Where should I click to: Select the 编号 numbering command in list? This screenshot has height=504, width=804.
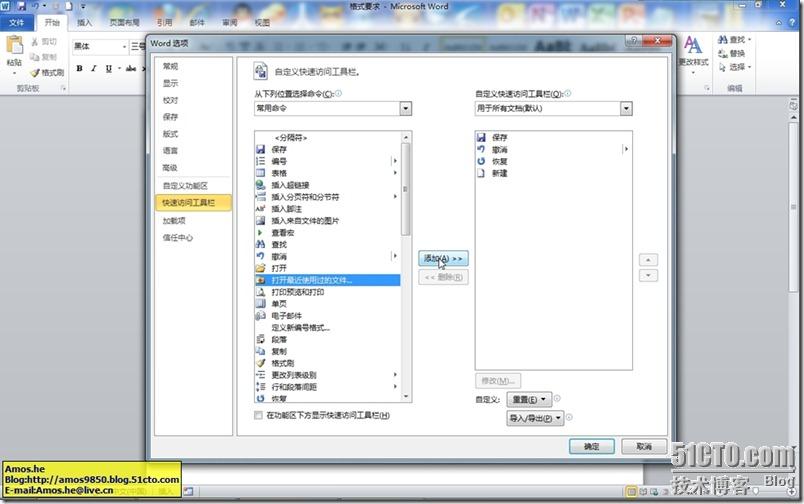pos(327,161)
